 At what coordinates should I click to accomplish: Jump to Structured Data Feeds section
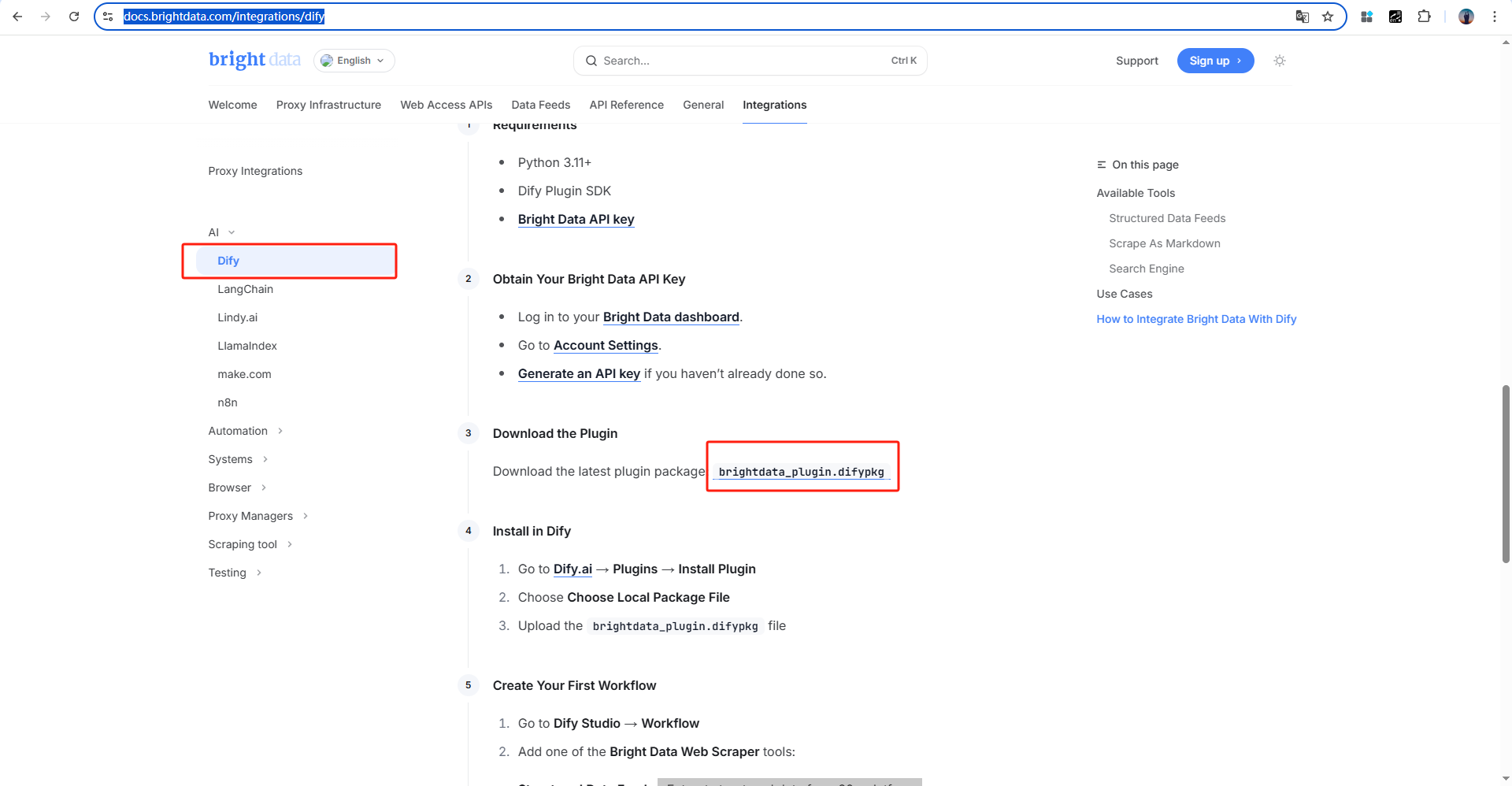[x=1167, y=218]
